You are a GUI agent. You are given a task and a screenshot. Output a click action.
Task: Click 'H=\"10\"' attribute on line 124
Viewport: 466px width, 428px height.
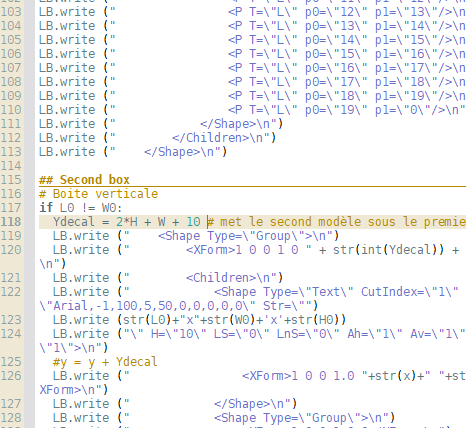179,334
